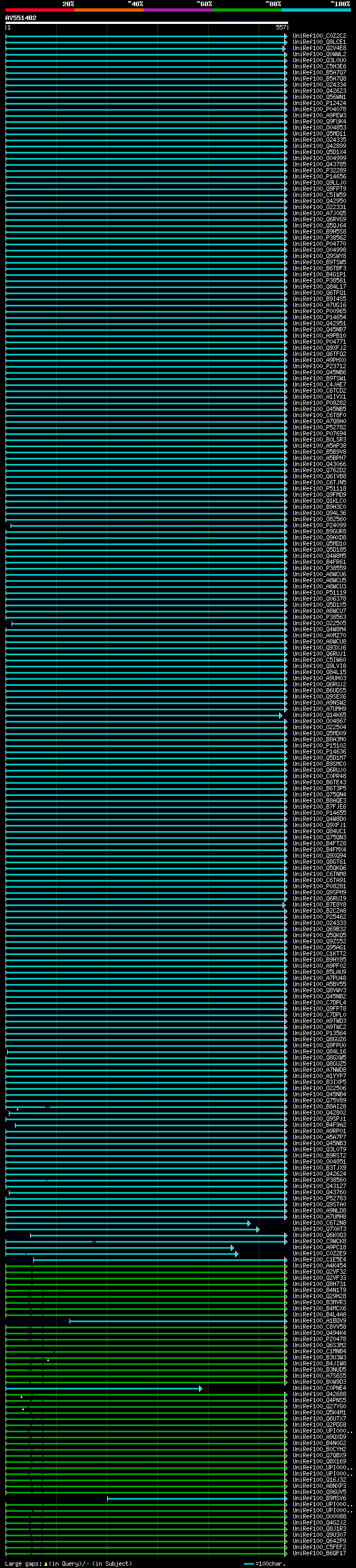356x1568 pixels.
Task: Click hit label UniRef100_P14654
Action: coord(319,317)
